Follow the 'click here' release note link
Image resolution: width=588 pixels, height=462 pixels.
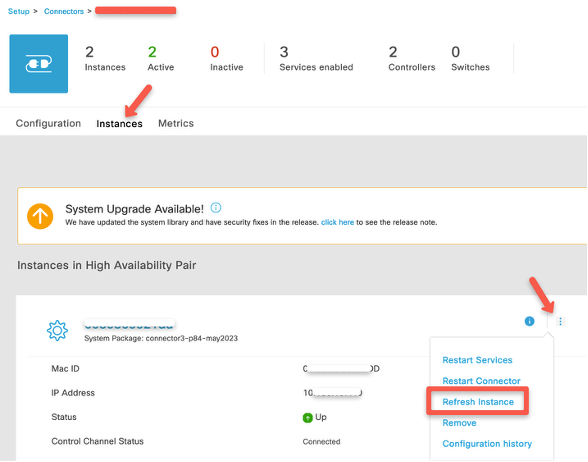pos(337,222)
